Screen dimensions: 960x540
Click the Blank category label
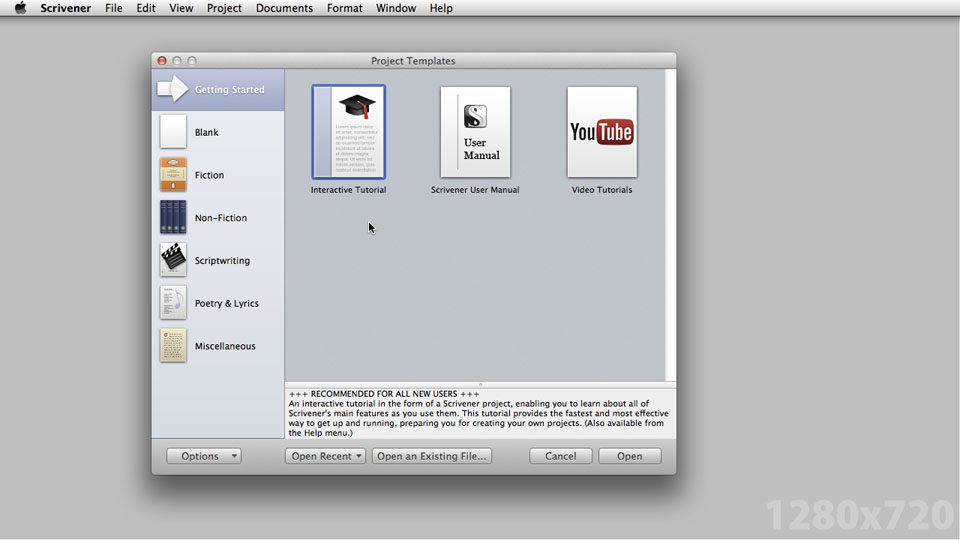pos(206,132)
